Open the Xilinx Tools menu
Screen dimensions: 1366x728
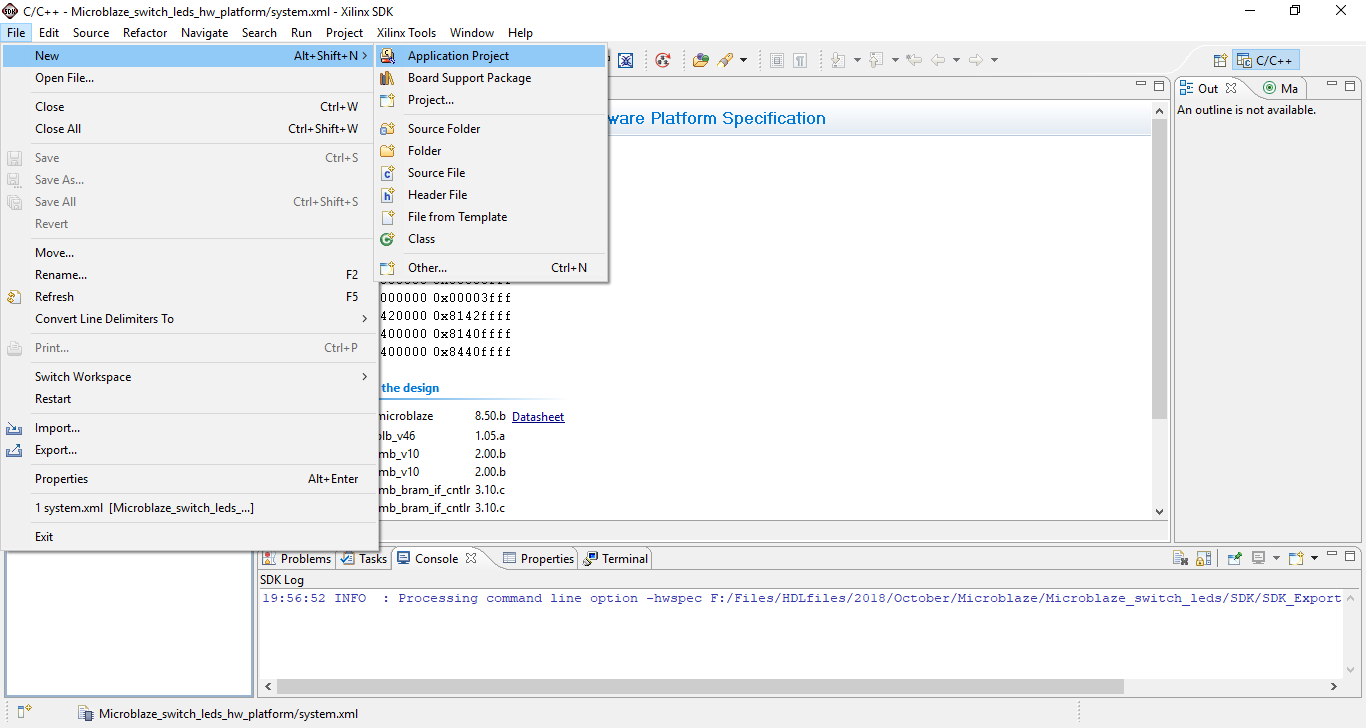tap(406, 33)
